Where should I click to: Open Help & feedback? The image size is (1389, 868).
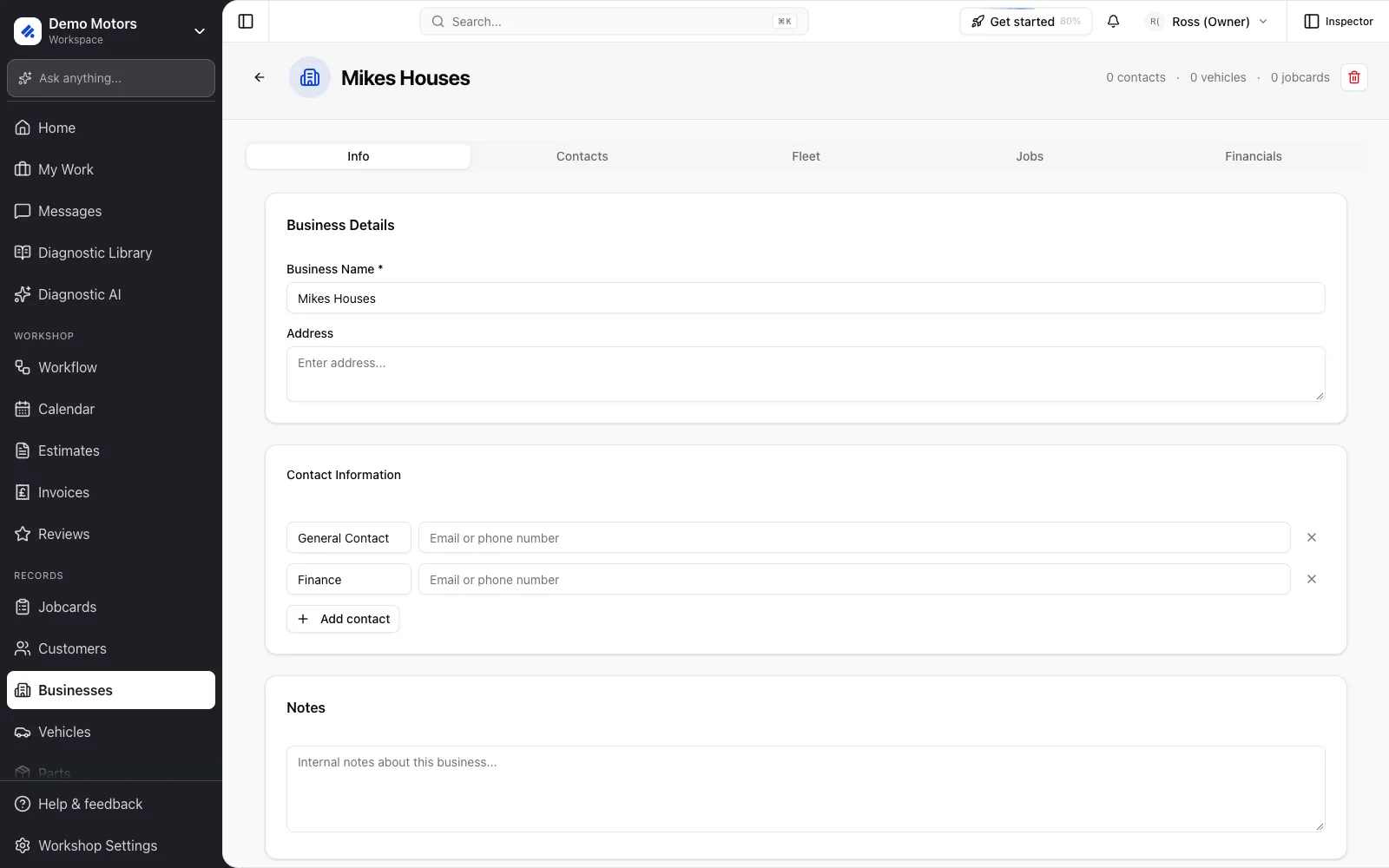[111, 804]
